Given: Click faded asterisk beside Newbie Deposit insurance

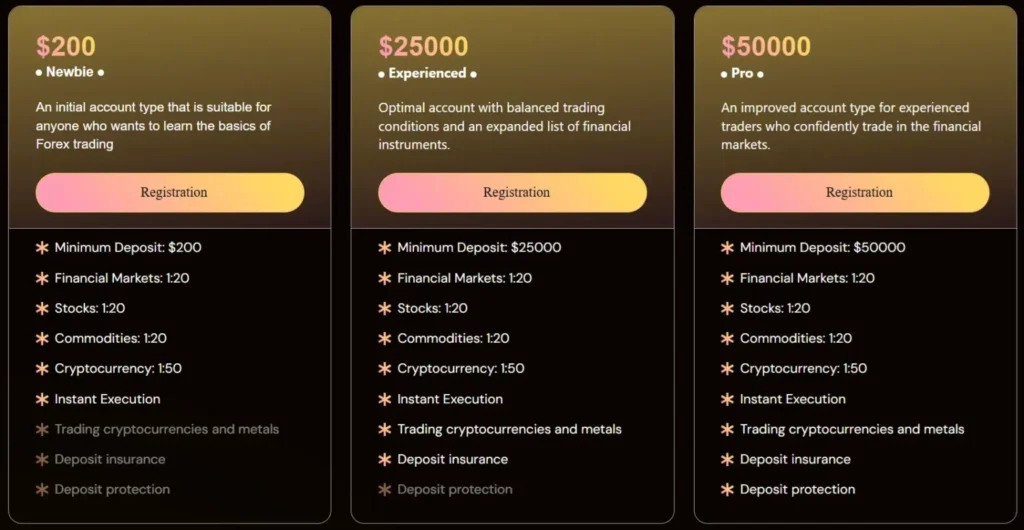Looking at the screenshot, I should pos(42,459).
